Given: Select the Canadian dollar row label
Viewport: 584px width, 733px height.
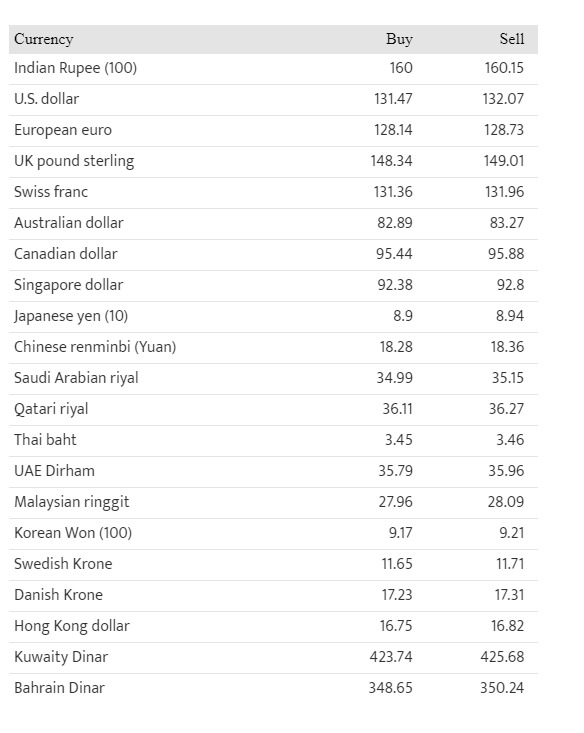Looking at the screenshot, I should [x=65, y=254].
